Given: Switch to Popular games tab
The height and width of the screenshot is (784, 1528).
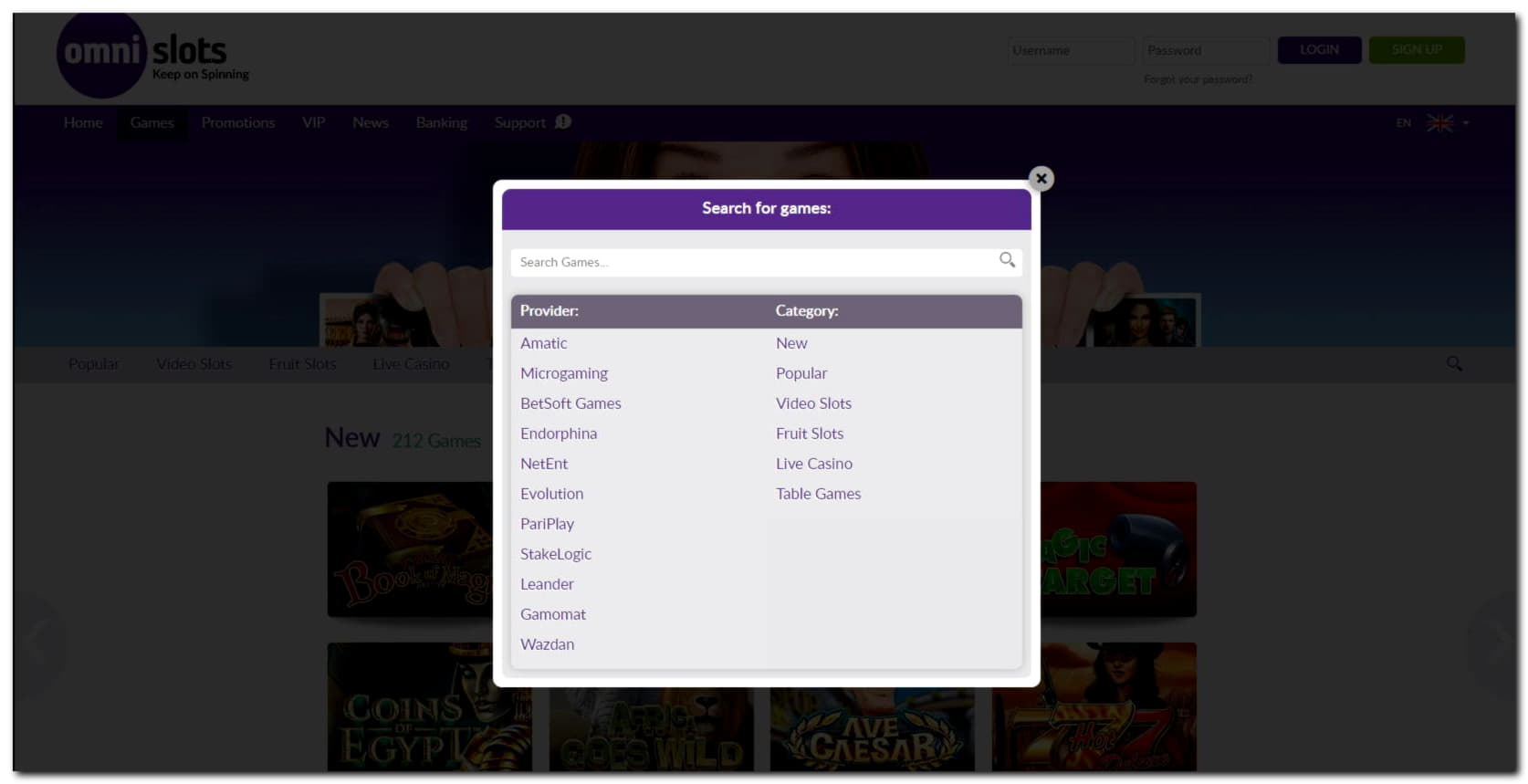Looking at the screenshot, I should 93,364.
